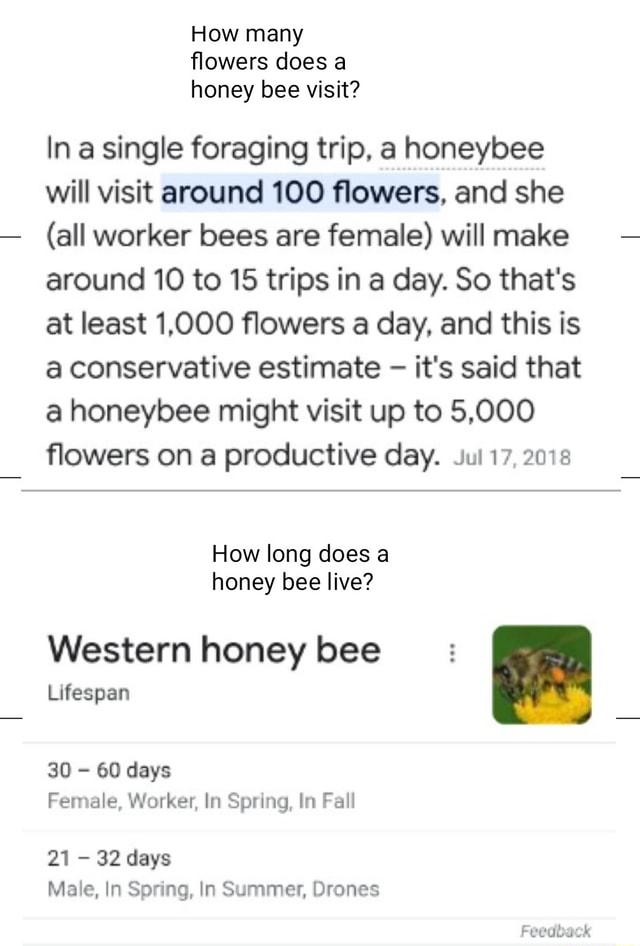Image resolution: width=640 pixels, height=946 pixels.
Task: Click the Feedback link
Action: point(556,930)
